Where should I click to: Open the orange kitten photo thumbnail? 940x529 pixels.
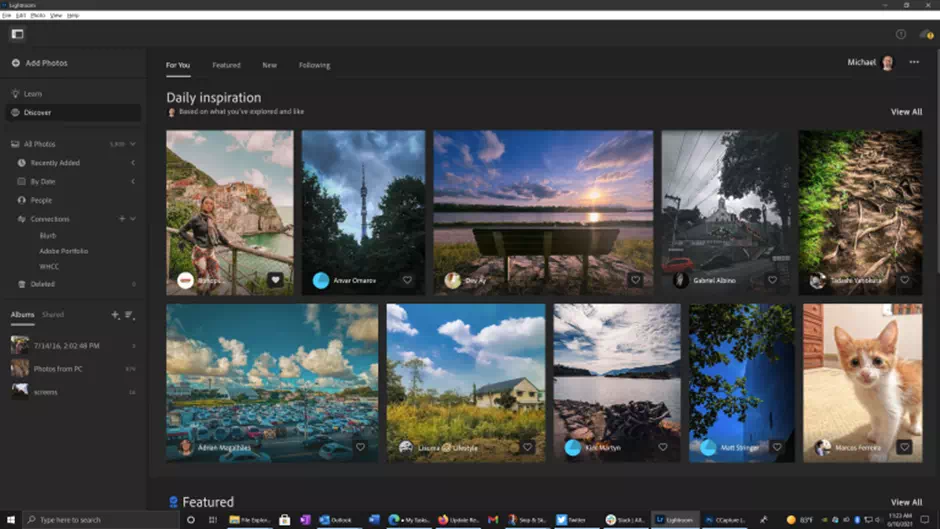[x=862, y=383]
